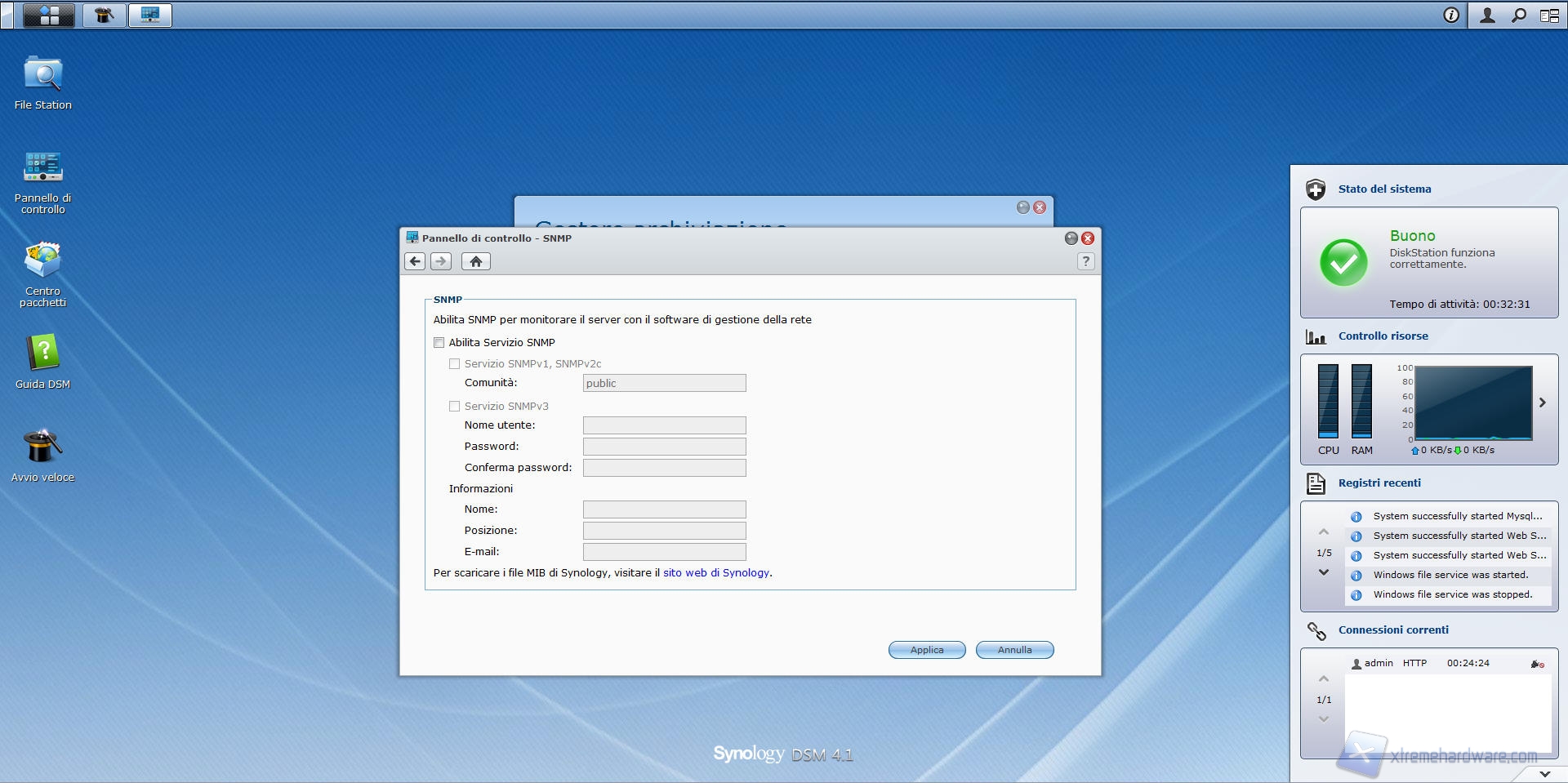Click the home button in control panel
The width and height of the screenshot is (1568, 783).
[x=475, y=261]
